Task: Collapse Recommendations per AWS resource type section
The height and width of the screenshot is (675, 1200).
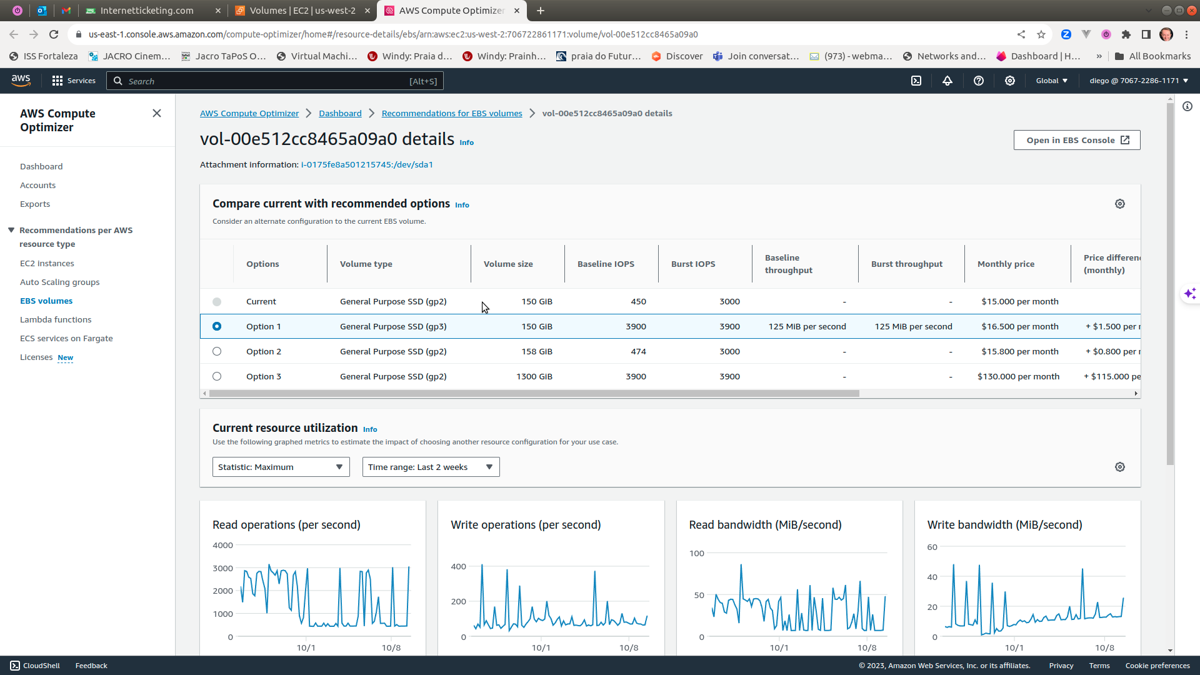Action: pos(11,230)
